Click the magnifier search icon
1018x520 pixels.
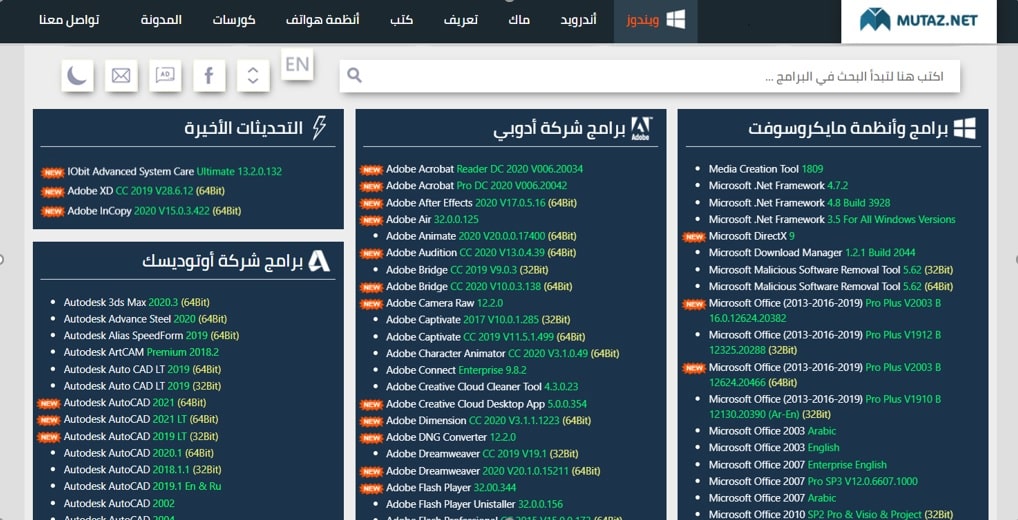click(x=354, y=75)
